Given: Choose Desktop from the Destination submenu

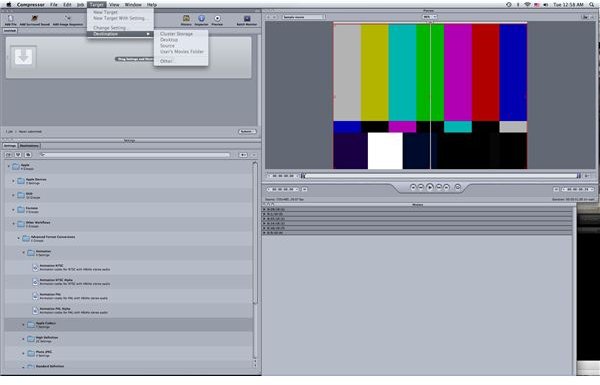Looking at the screenshot, I should click(x=169, y=40).
